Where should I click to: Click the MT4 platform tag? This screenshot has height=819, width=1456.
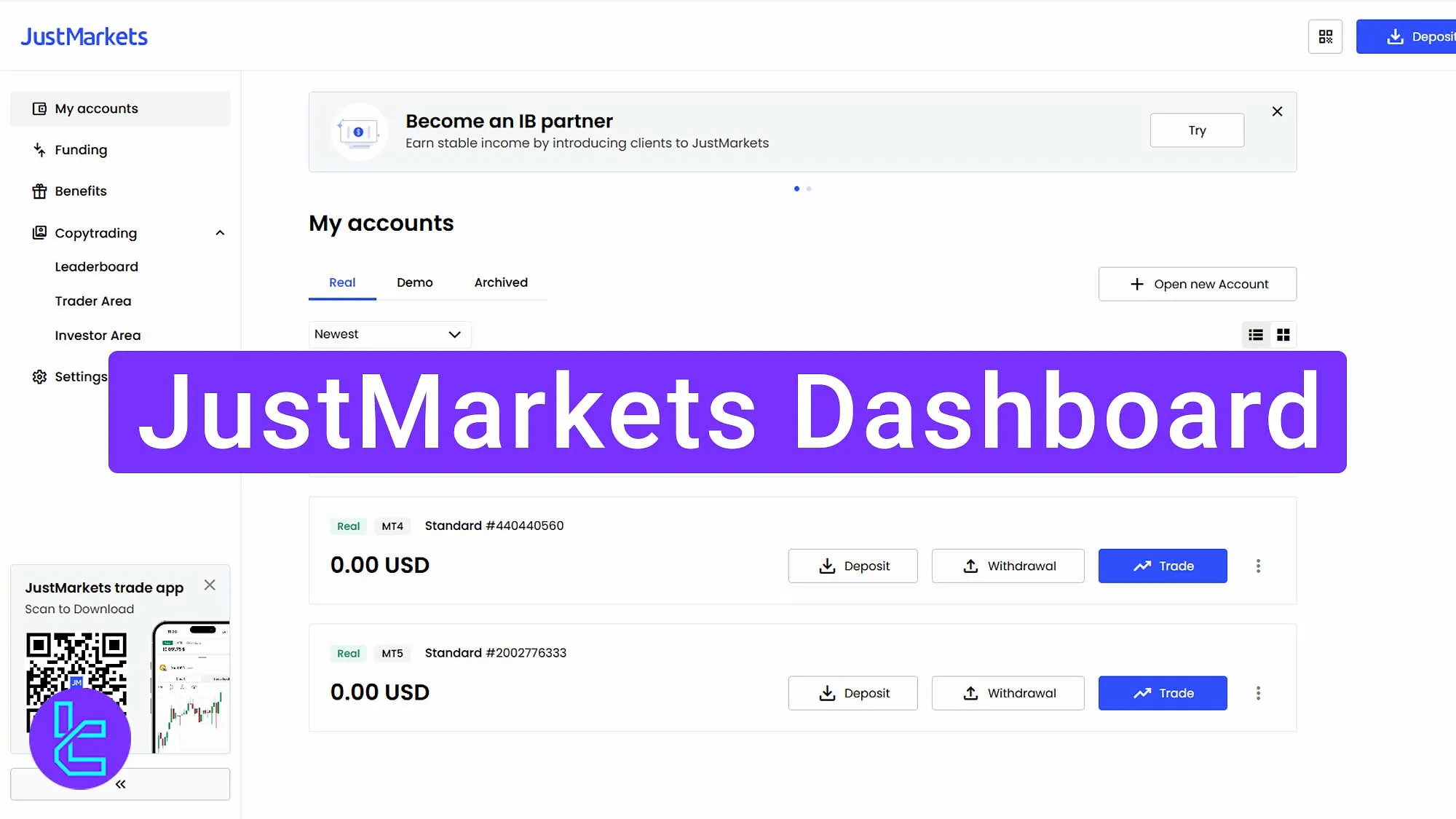pos(392,526)
